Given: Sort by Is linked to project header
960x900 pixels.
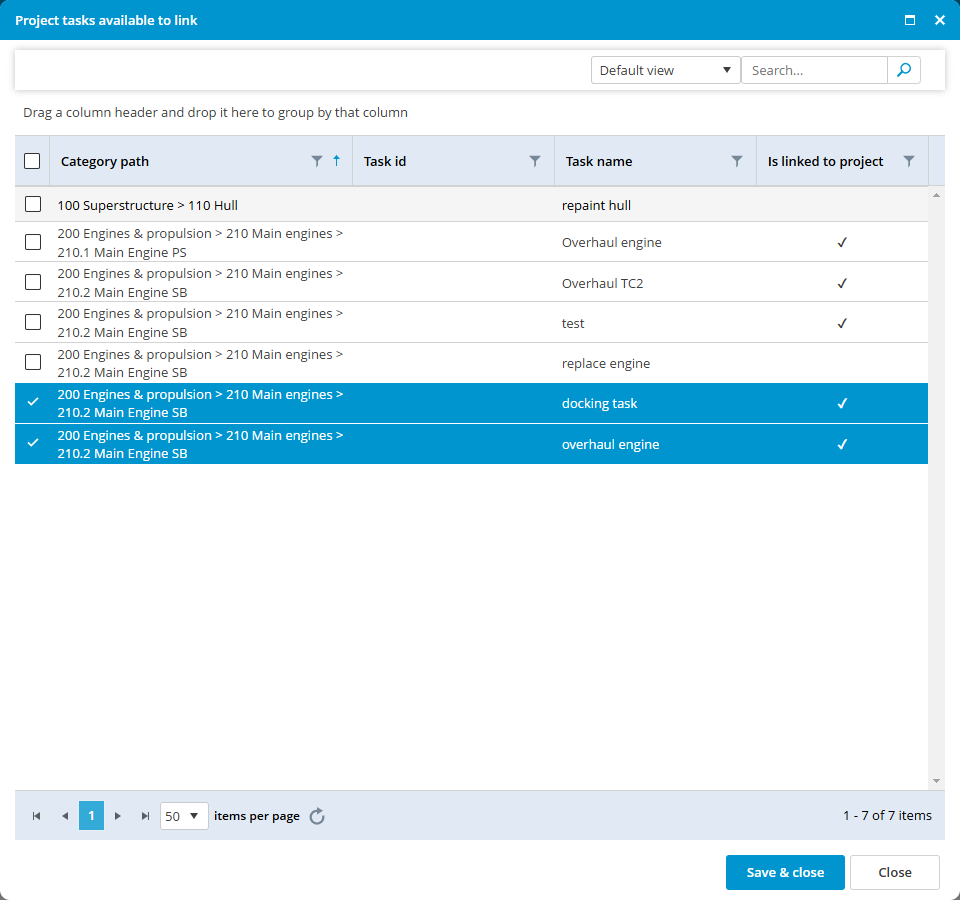Looking at the screenshot, I should click(x=825, y=162).
